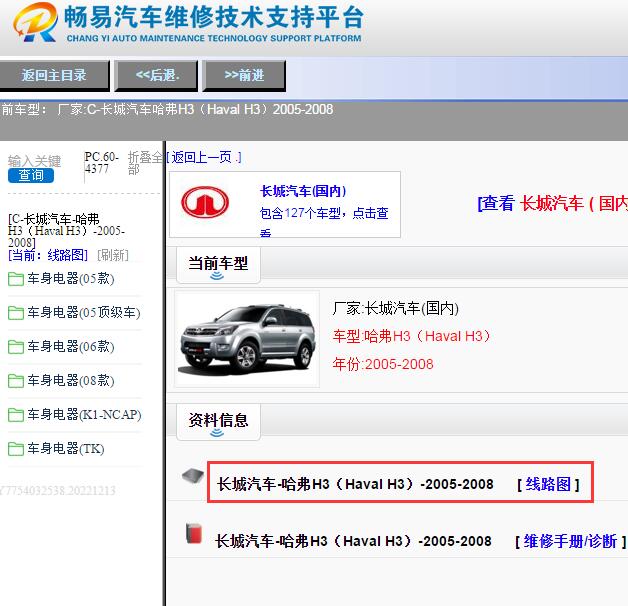Expand tree item 车身电器(08款)
This screenshot has height=606, width=628.
[71, 381]
